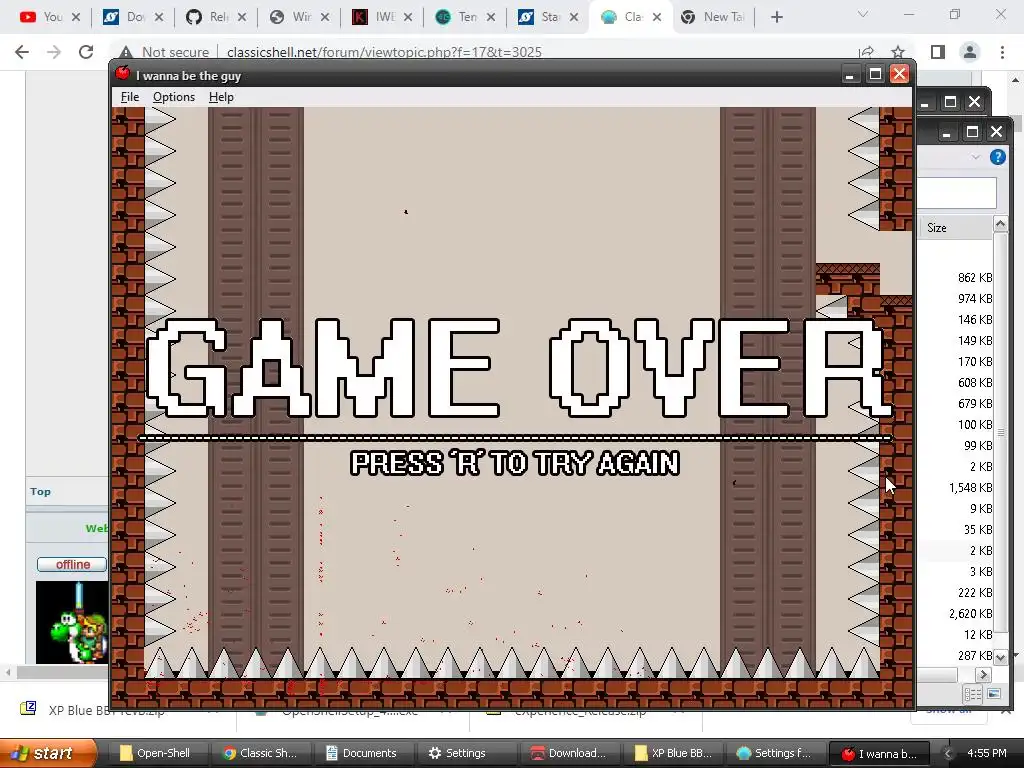
Task: Open the Help menu in the game window
Action: tap(221, 97)
